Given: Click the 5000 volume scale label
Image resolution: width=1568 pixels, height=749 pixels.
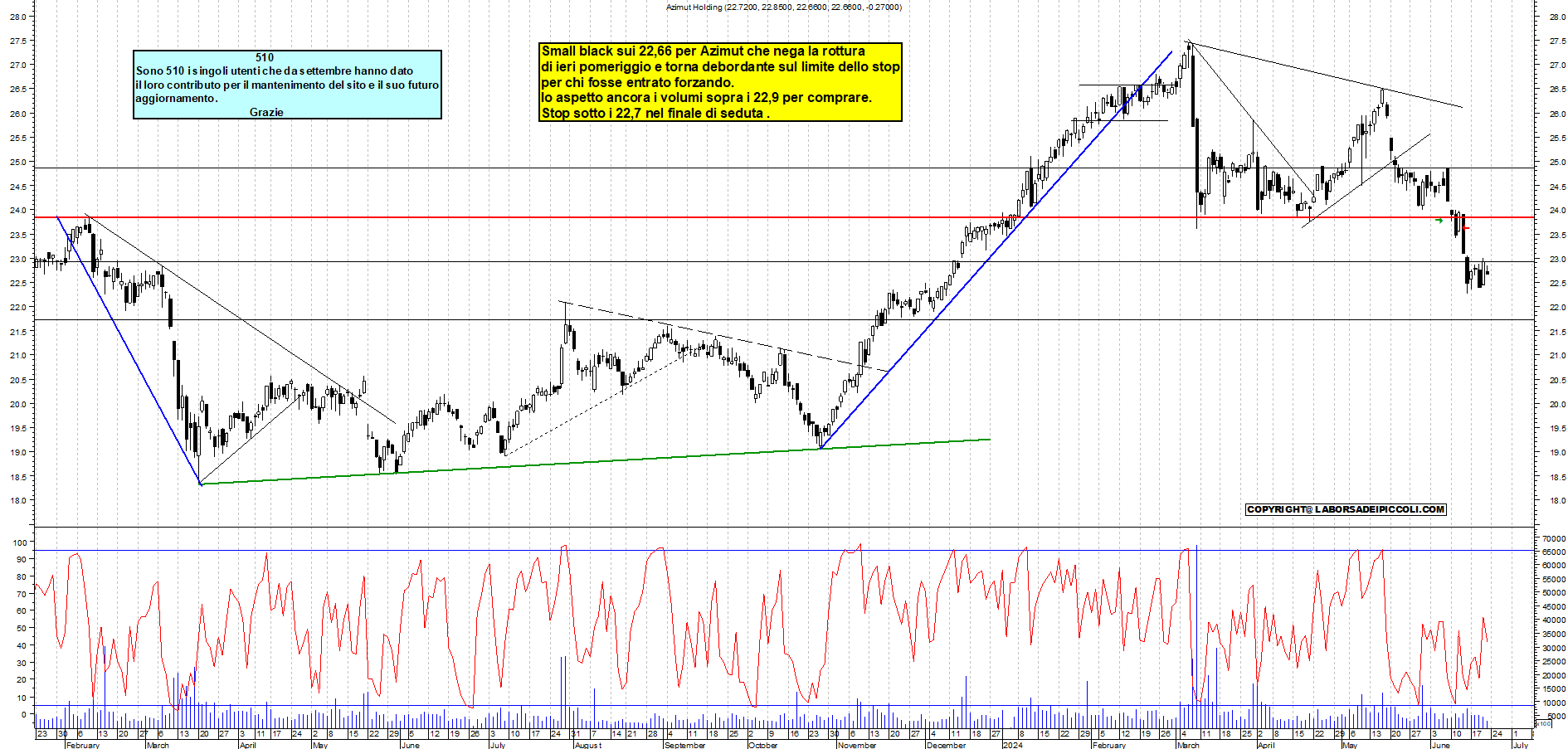Looking at the screenshot, I should coord(1557,717).
